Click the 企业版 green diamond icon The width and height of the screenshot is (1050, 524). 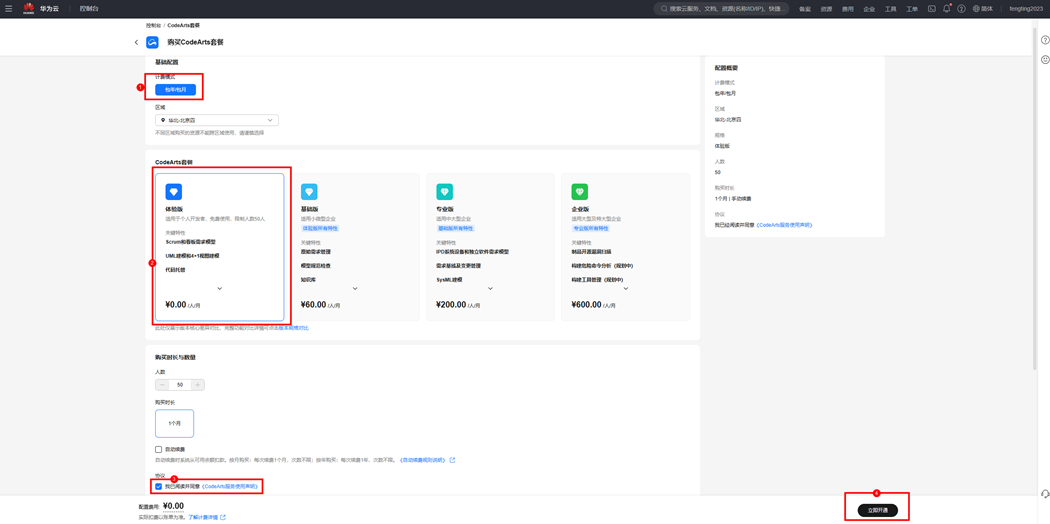579,192
